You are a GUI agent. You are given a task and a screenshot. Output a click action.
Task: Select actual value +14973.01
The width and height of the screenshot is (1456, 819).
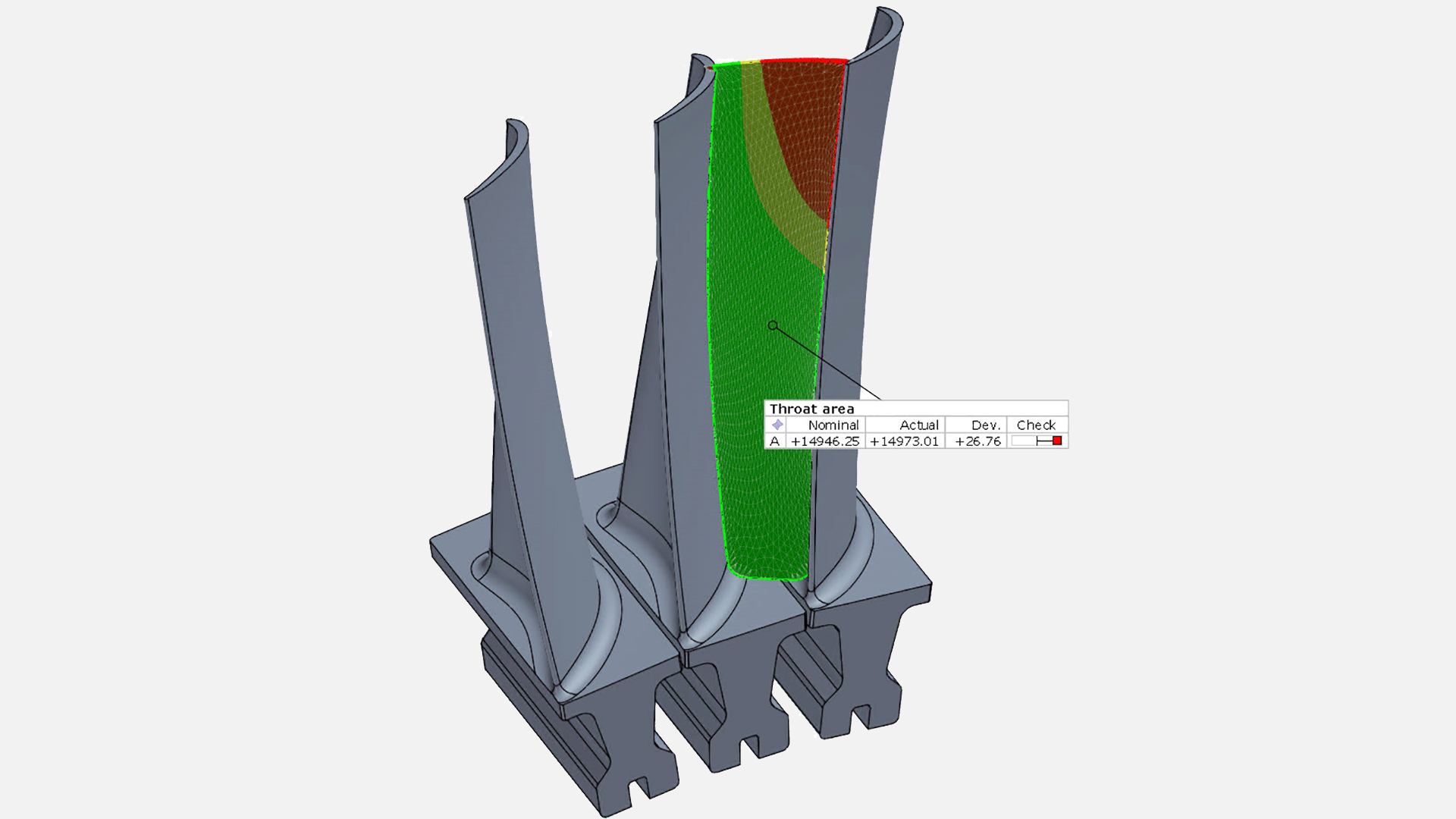click(x=904, y=441)
